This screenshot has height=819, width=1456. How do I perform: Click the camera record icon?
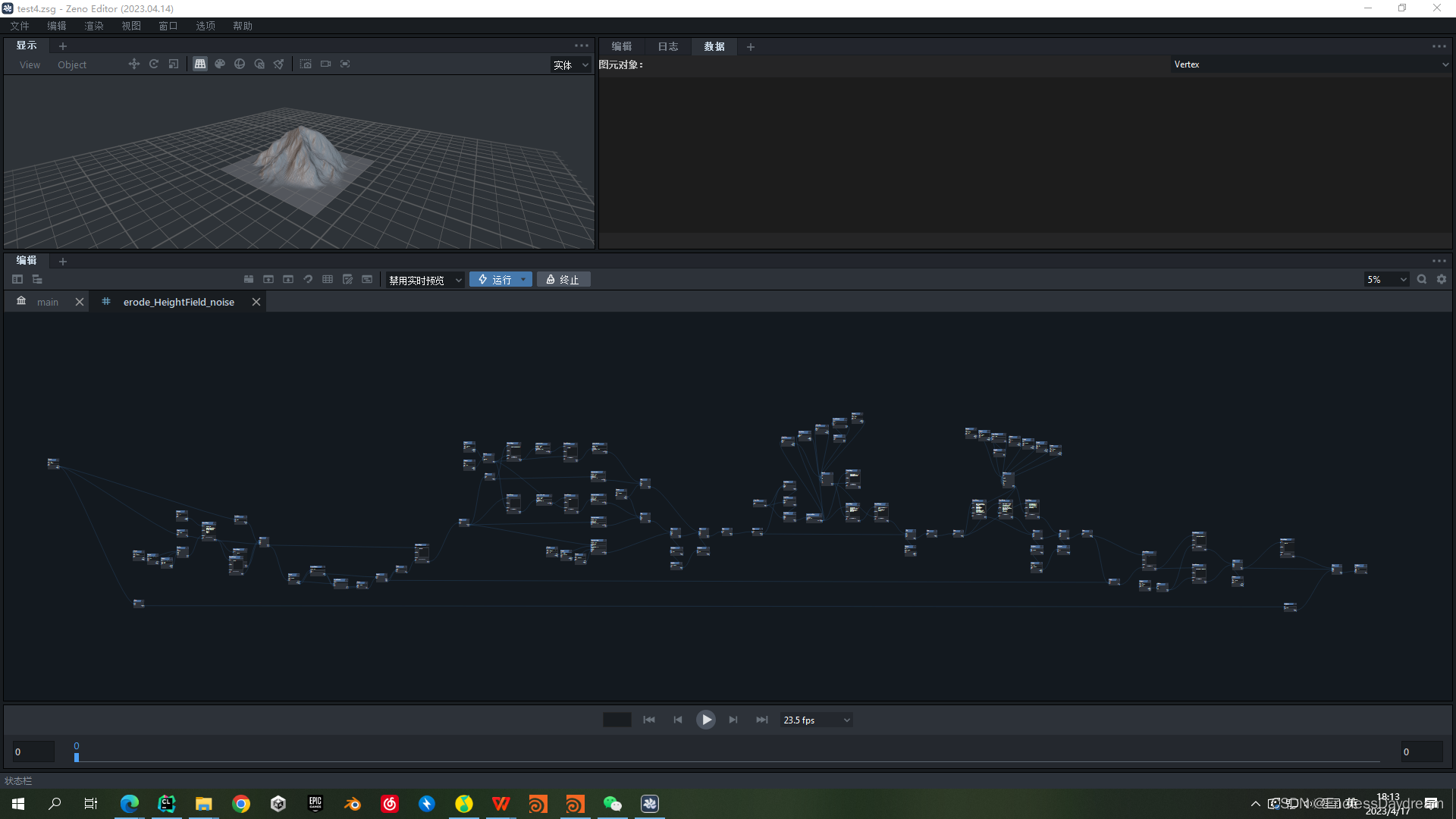[325, 64]
